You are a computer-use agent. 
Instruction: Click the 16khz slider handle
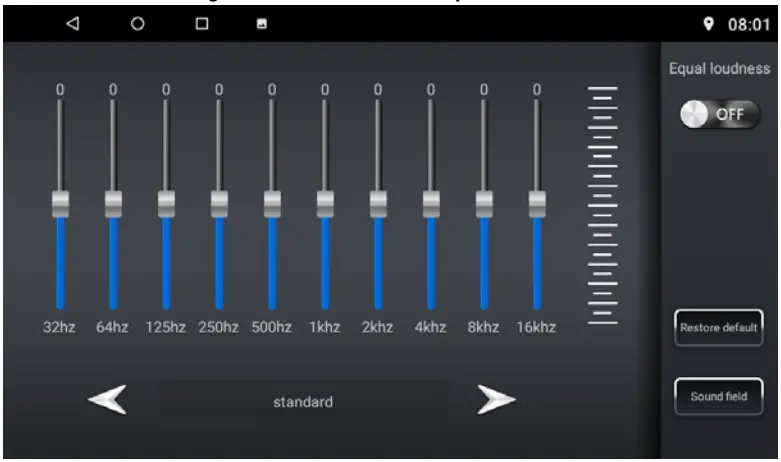[537, 204]
